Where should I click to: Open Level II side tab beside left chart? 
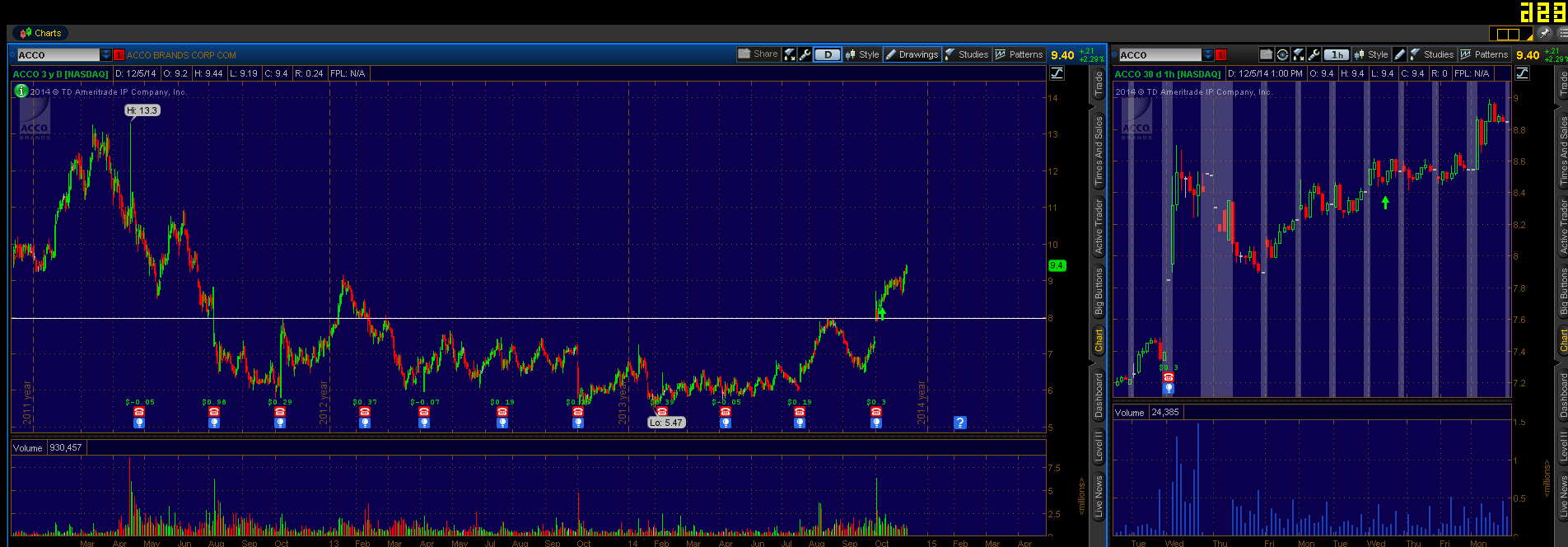pyautogui.click(x=1099, y=446)
